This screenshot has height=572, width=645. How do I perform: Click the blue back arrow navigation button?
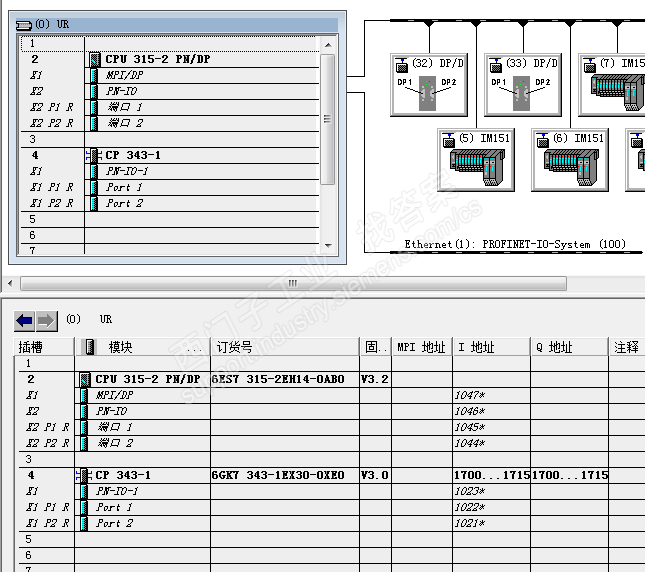point(24,321)
